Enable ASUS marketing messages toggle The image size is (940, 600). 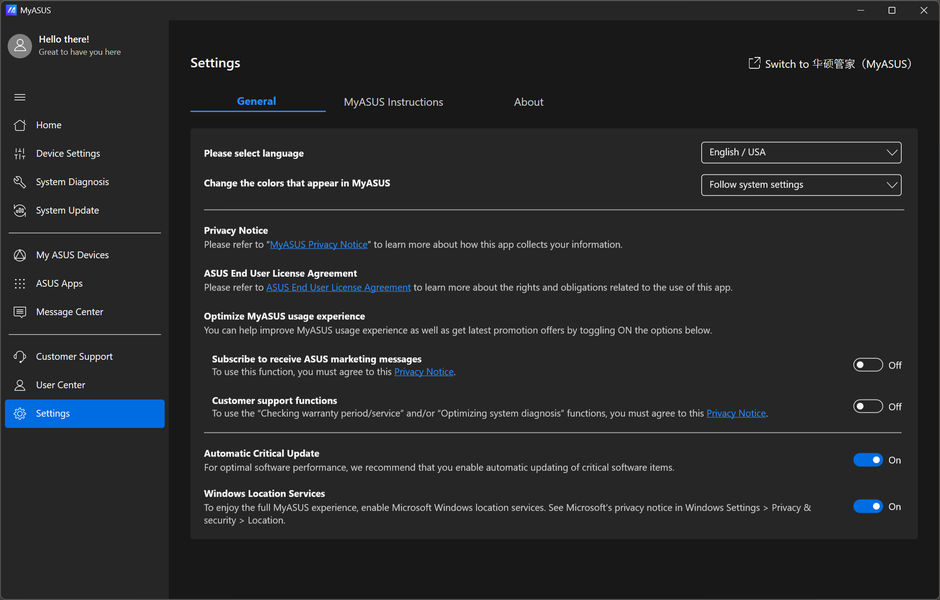[x=867, y=365]
